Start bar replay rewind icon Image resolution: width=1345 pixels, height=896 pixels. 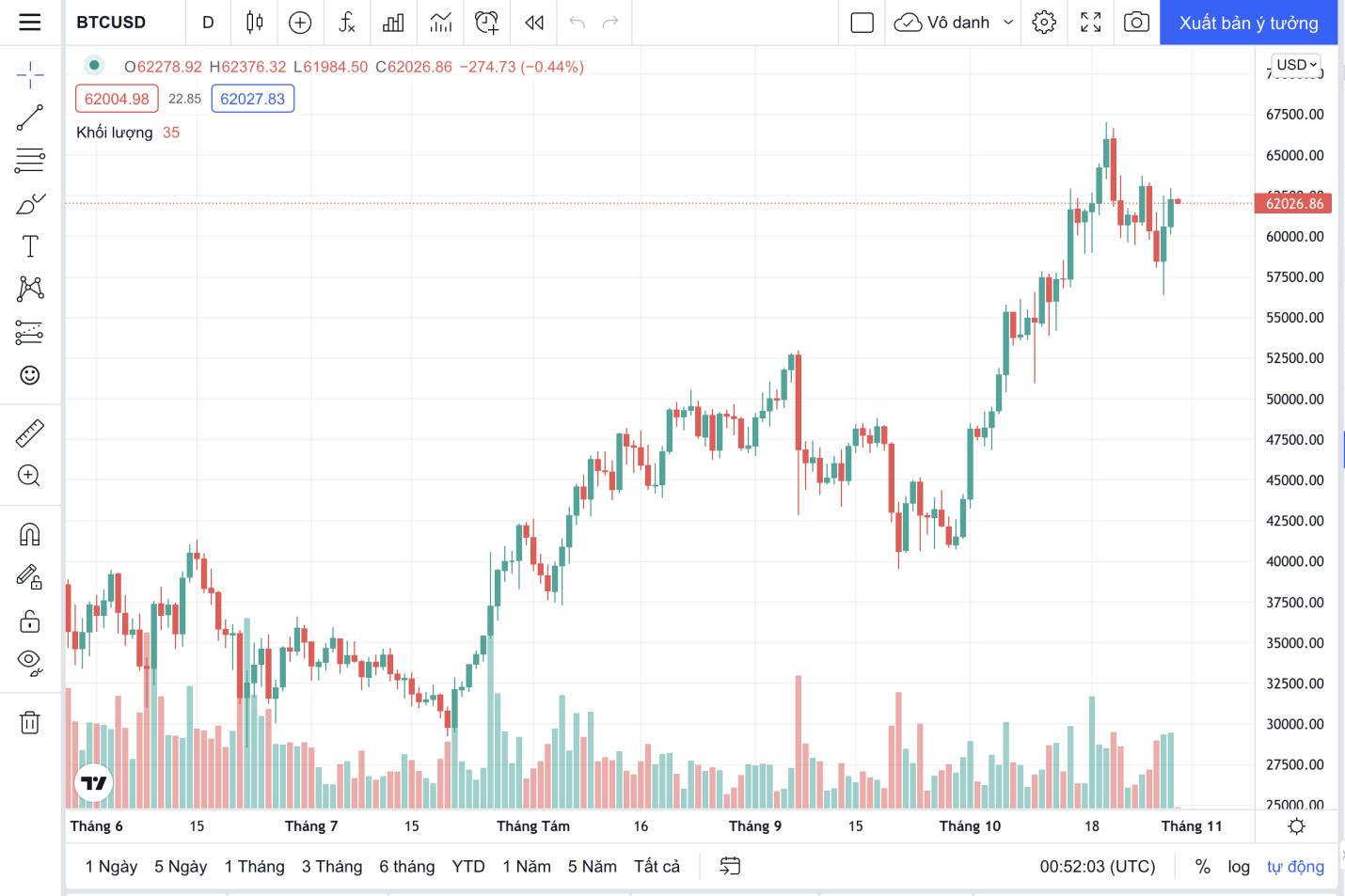534,23
